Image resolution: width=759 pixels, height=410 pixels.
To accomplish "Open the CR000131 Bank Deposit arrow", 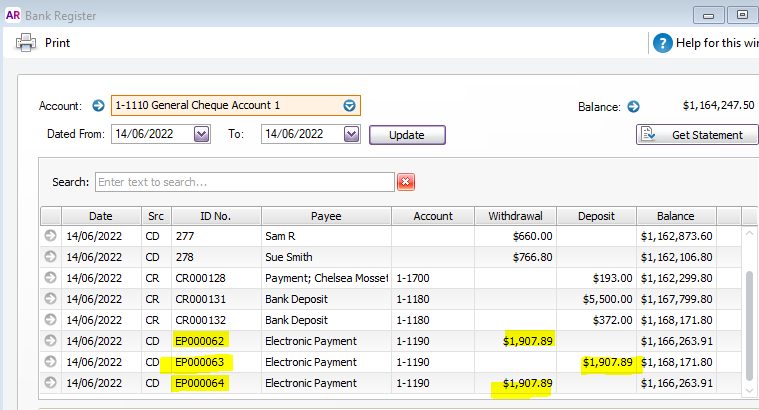I will tap(50, 299).
